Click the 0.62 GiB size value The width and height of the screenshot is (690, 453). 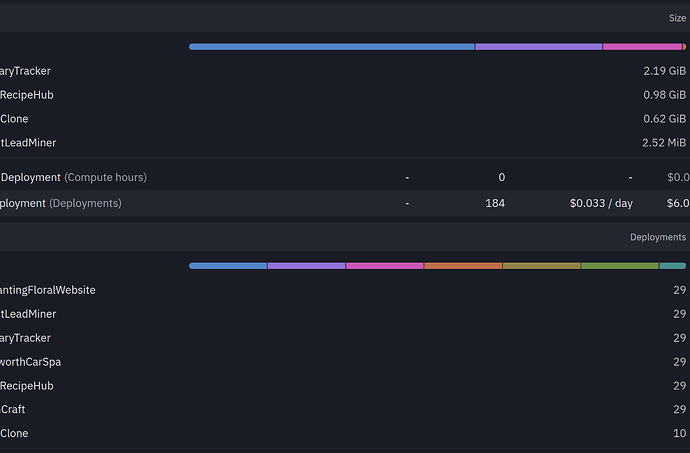point(664,119)
